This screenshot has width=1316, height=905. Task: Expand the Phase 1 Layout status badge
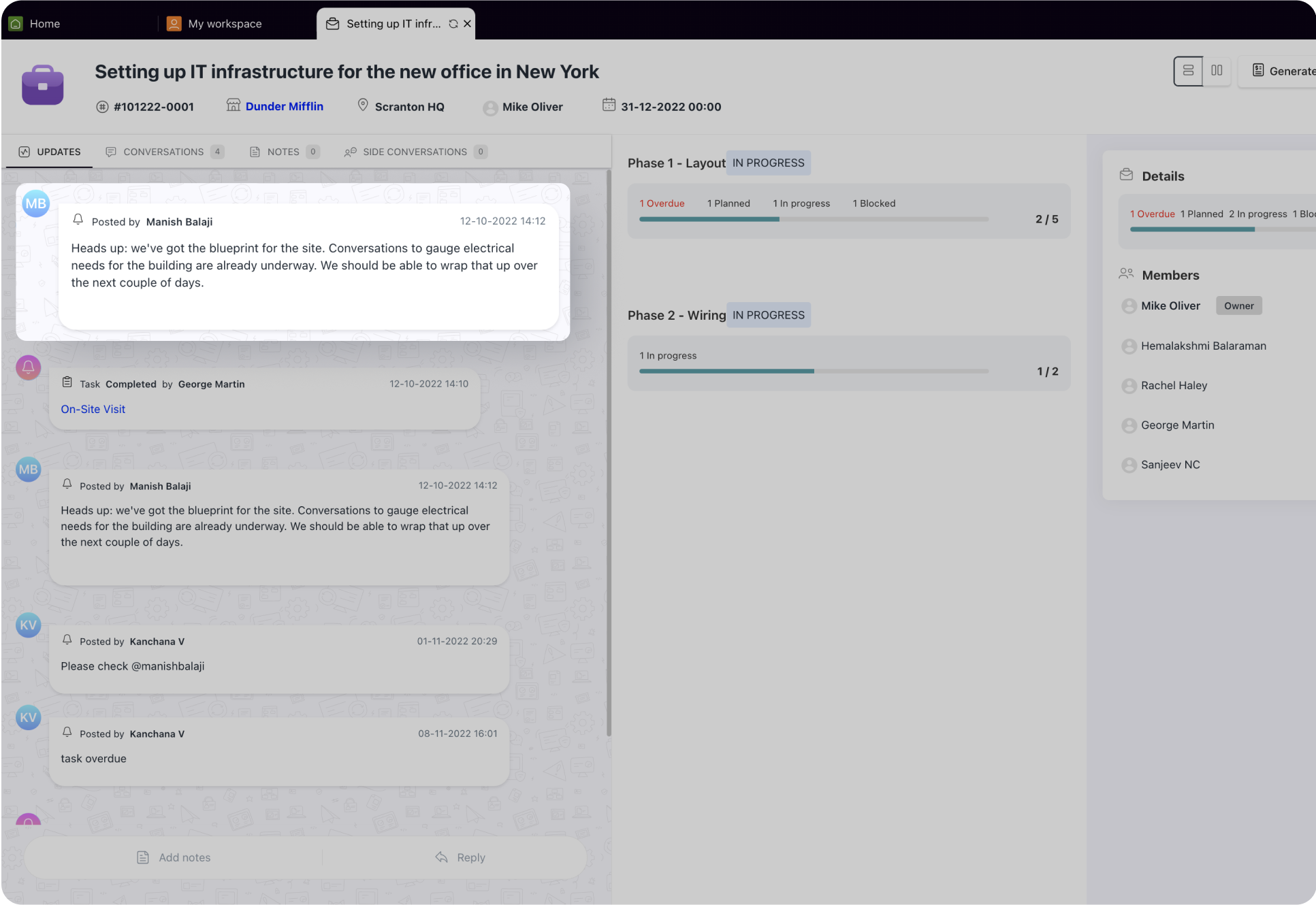pyautogui.click(x=768, y=163)
